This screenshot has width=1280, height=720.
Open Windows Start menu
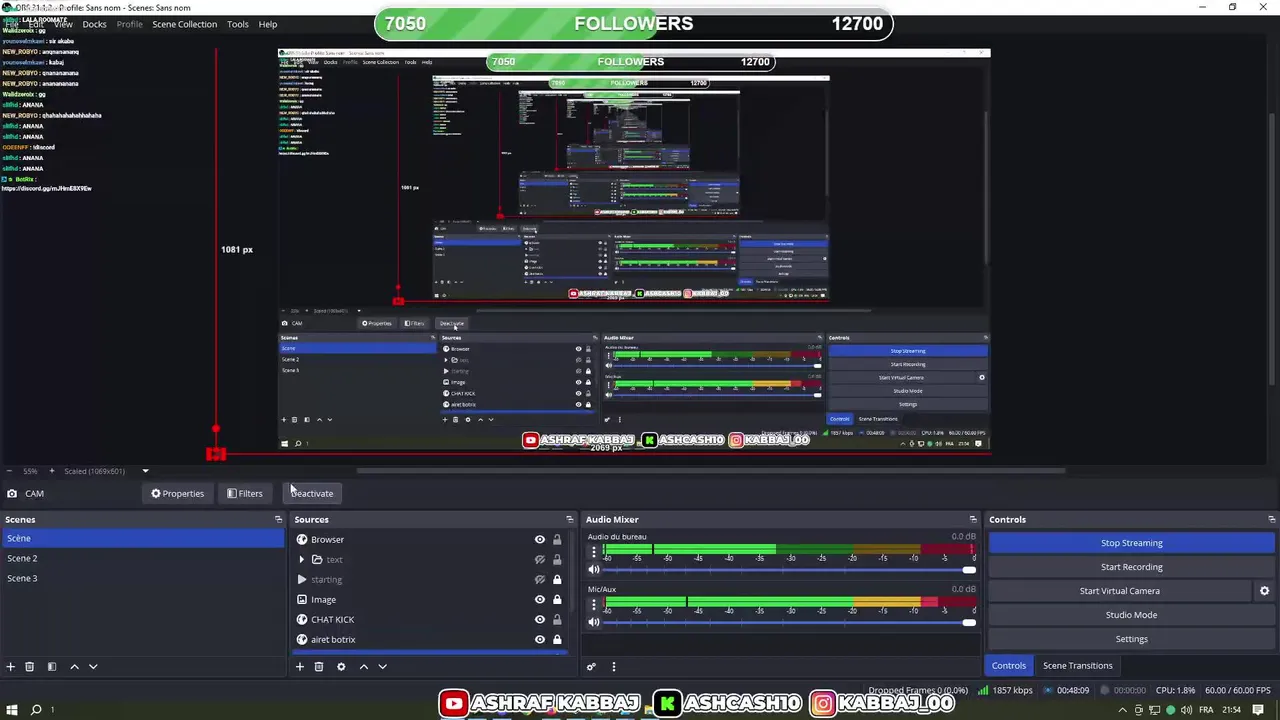[x=10, y=710]
